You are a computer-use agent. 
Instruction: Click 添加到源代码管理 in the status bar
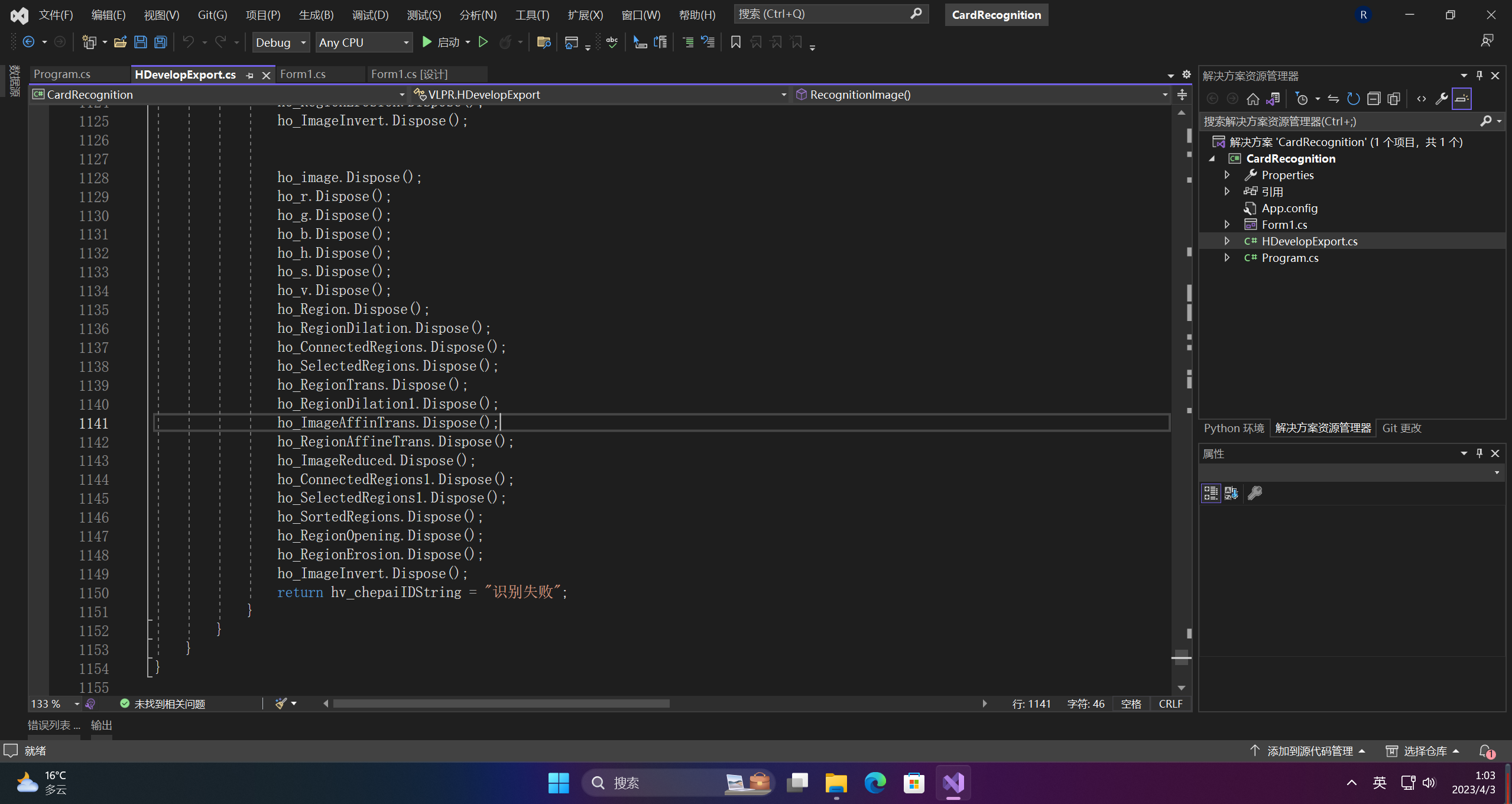[x=1309, y=751]
